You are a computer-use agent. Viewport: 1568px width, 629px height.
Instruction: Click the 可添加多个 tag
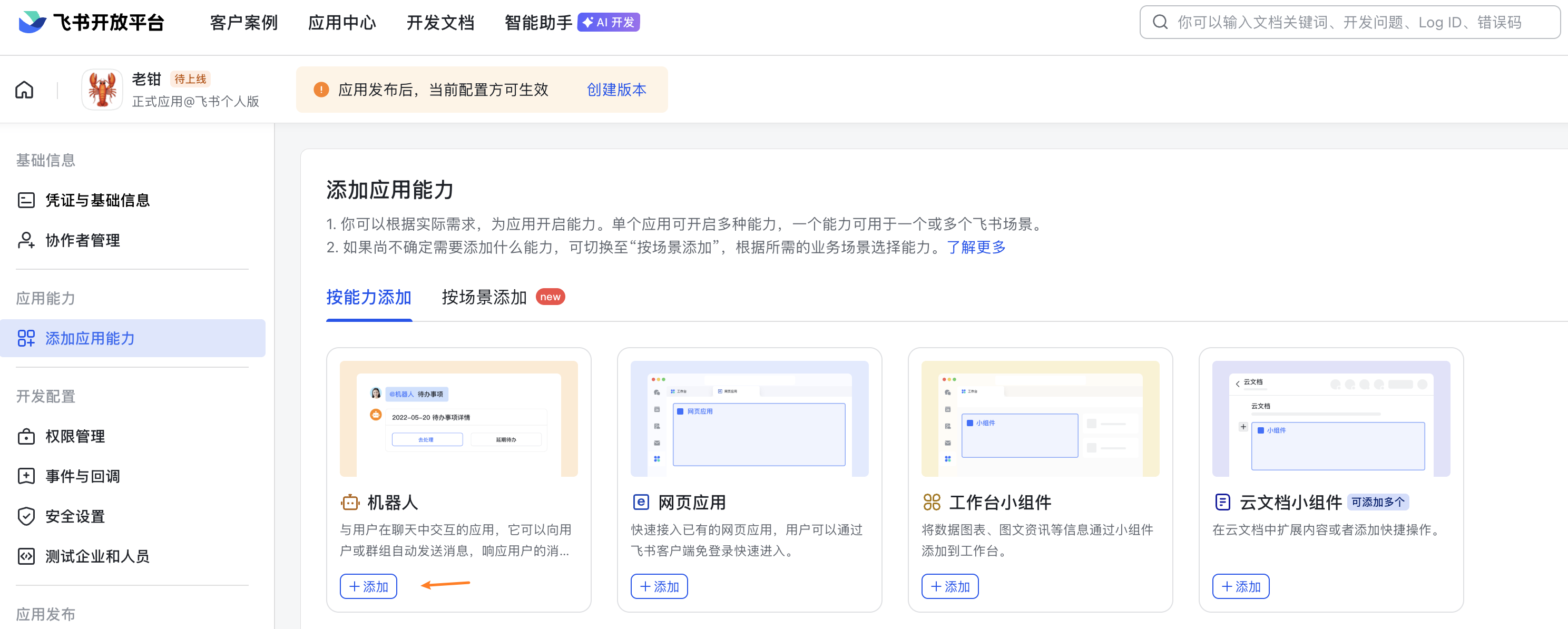(1378, 503)
